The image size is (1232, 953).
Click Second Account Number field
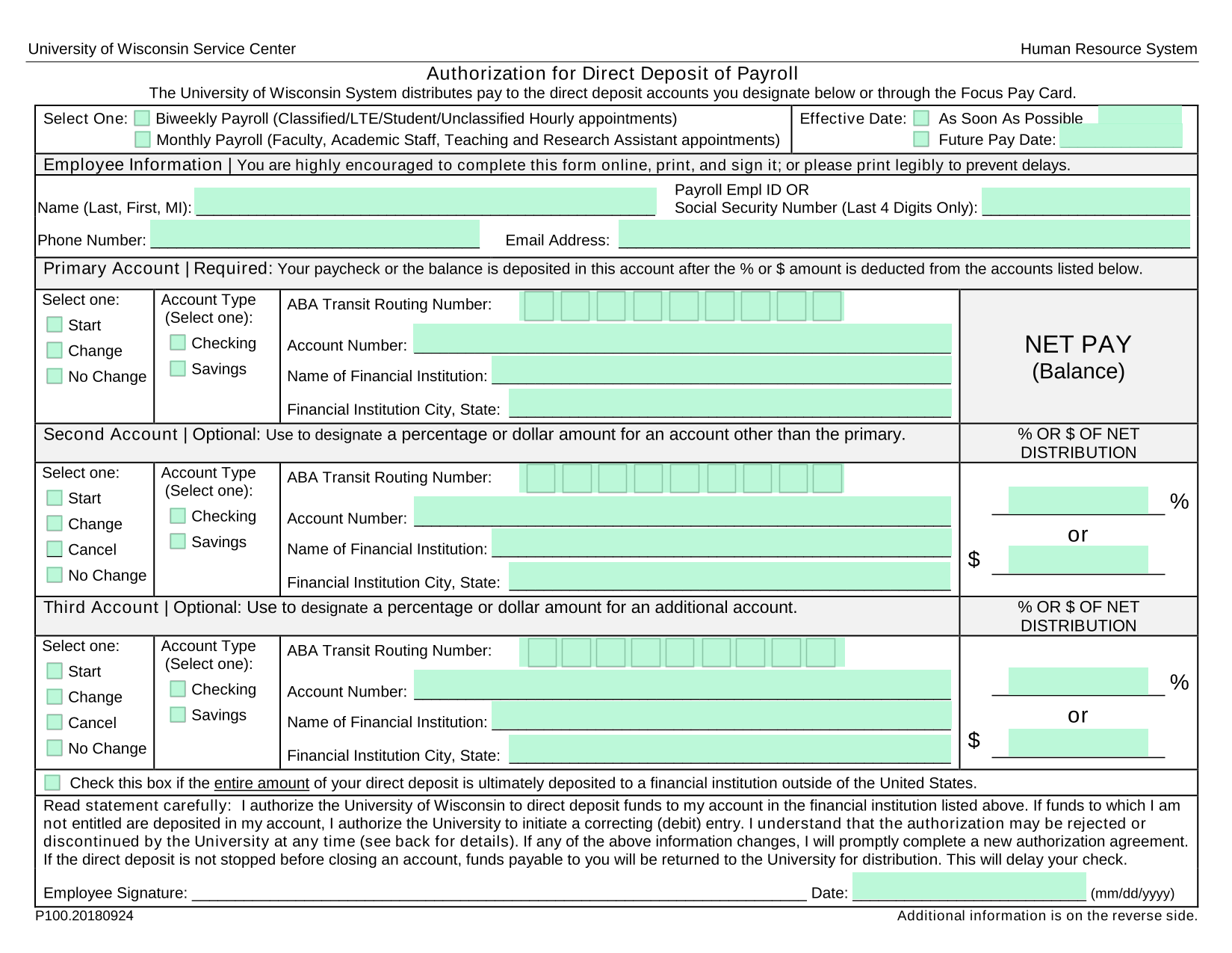tap(682, 511)
